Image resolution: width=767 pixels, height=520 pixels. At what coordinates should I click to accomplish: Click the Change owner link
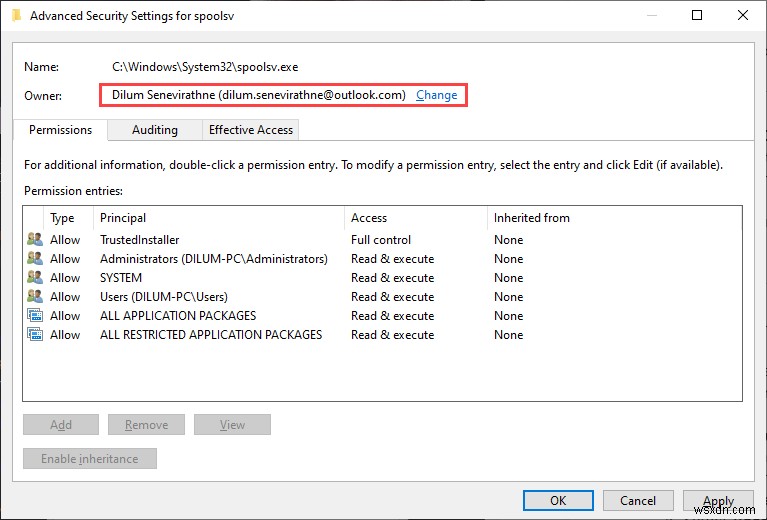coord(436,95)
